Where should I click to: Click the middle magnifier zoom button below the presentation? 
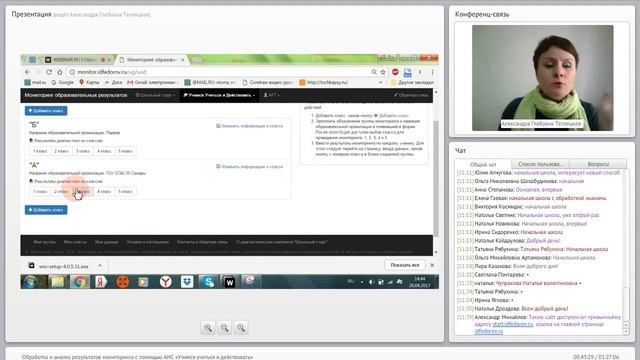click(x=224, y=327)
